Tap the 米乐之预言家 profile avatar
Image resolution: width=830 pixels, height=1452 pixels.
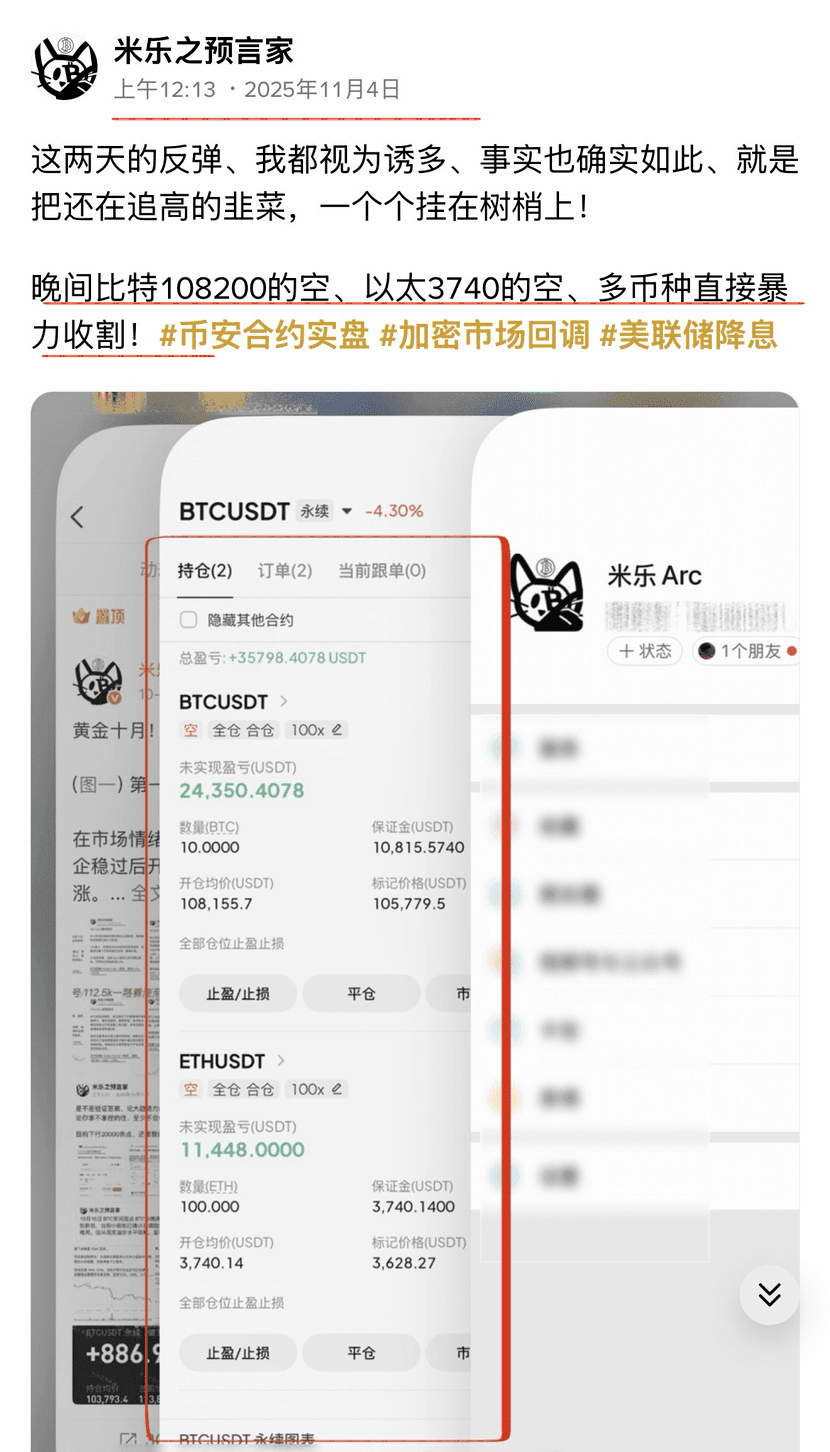coord(65,68)
